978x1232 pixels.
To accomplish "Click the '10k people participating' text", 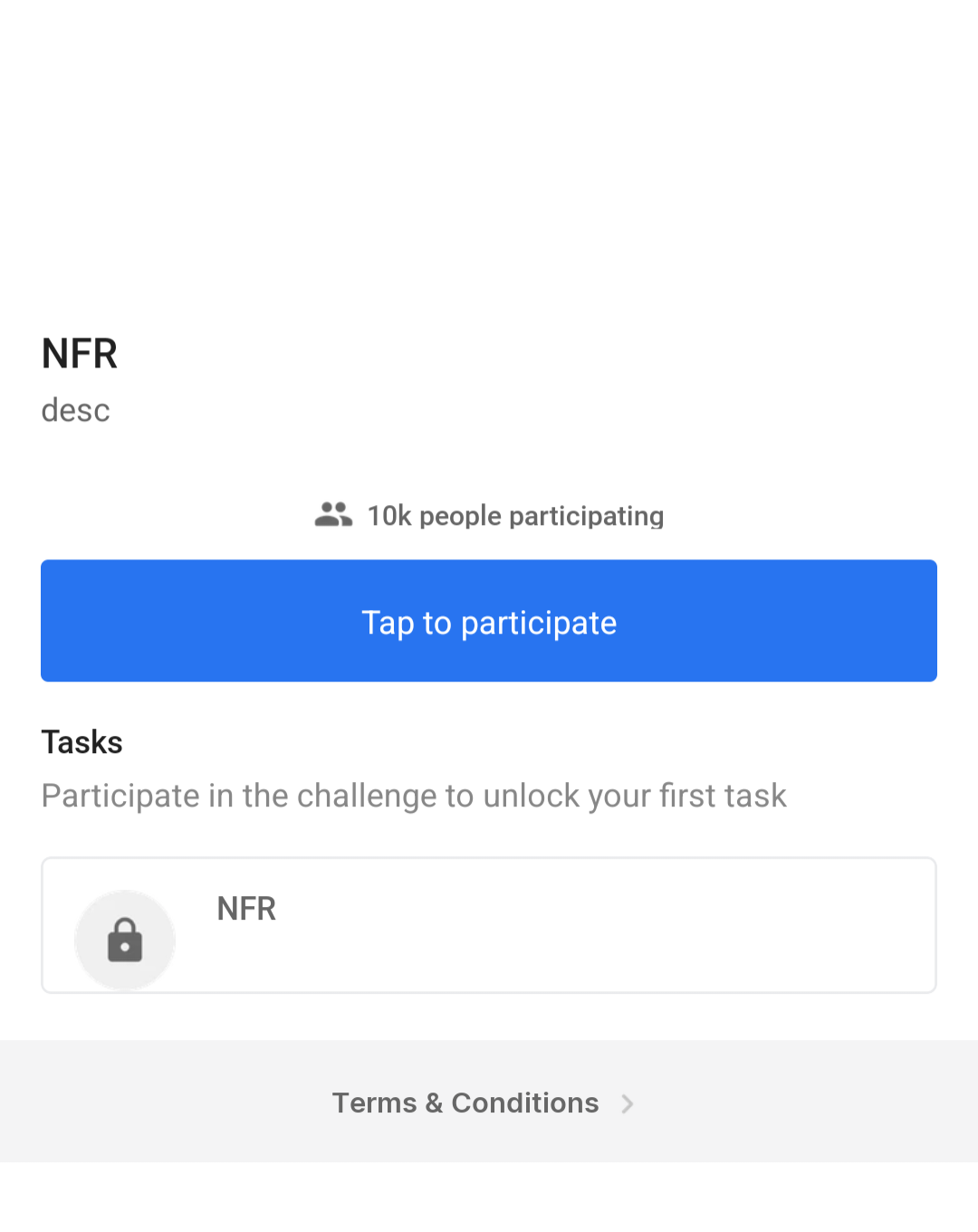I will point(515,515).
